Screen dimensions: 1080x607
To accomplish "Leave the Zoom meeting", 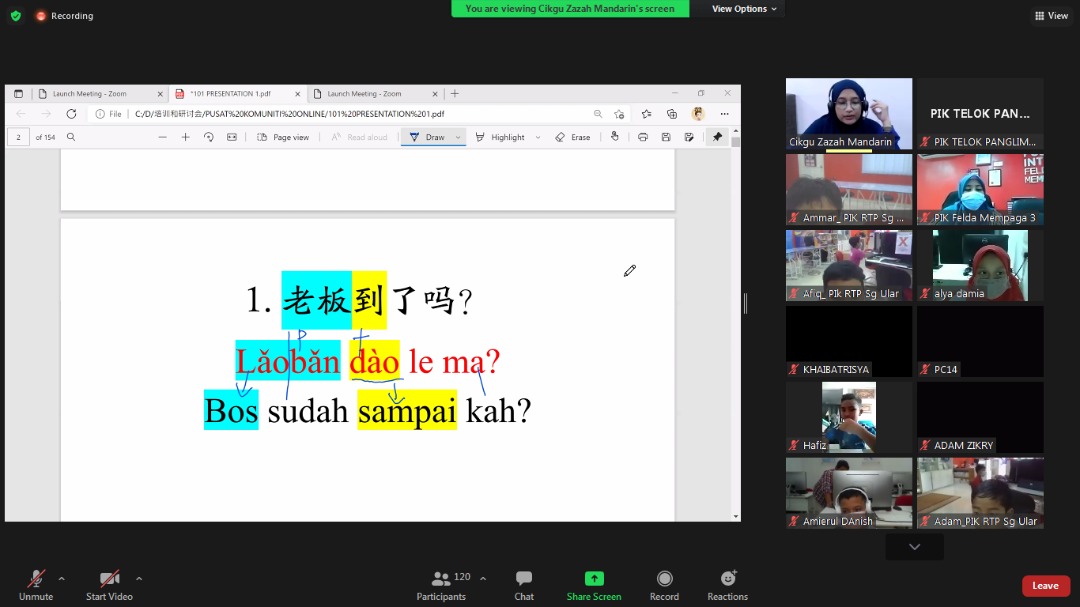I will 1046,586.
